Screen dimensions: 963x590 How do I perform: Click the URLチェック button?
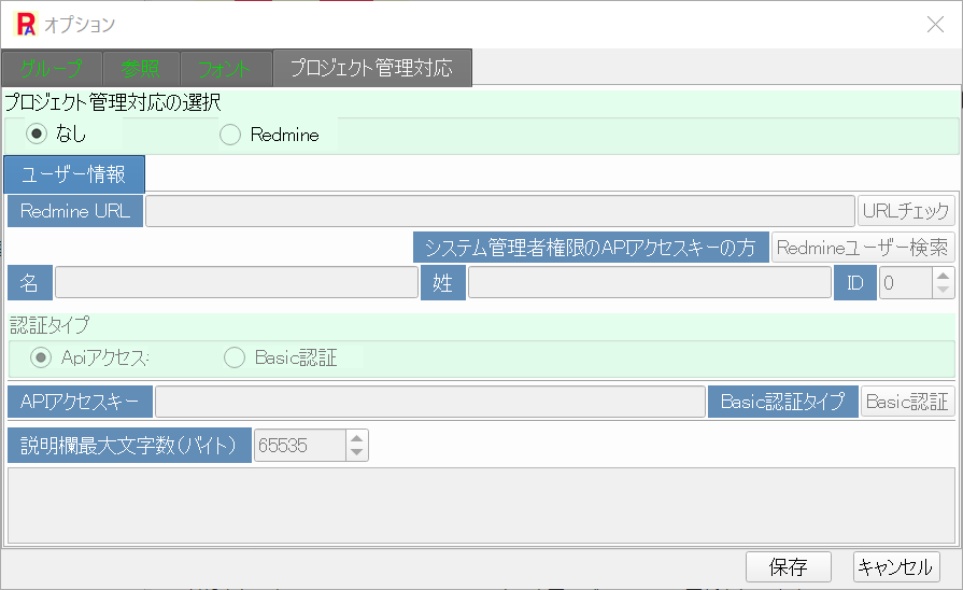pos(906,211)
